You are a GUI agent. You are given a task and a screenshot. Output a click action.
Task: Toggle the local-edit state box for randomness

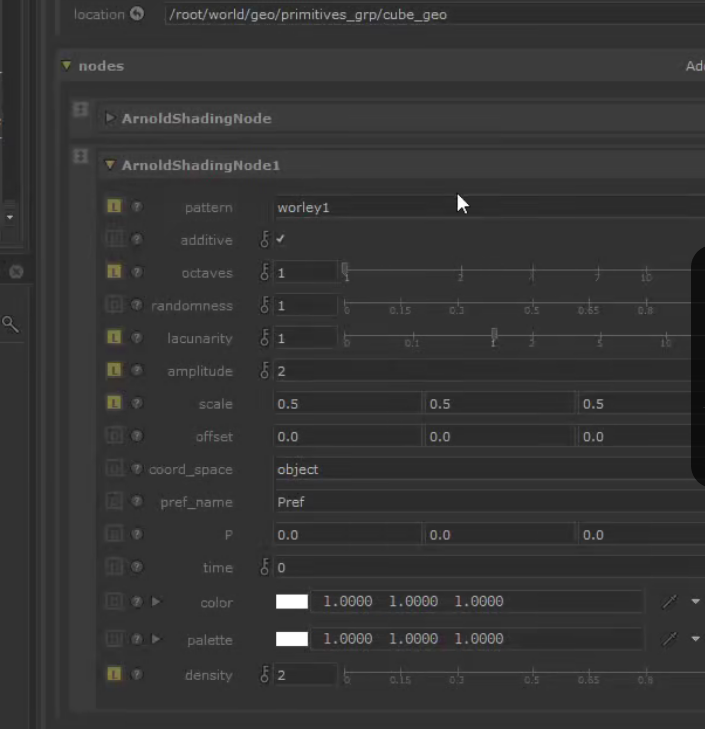tap(114, 305)
